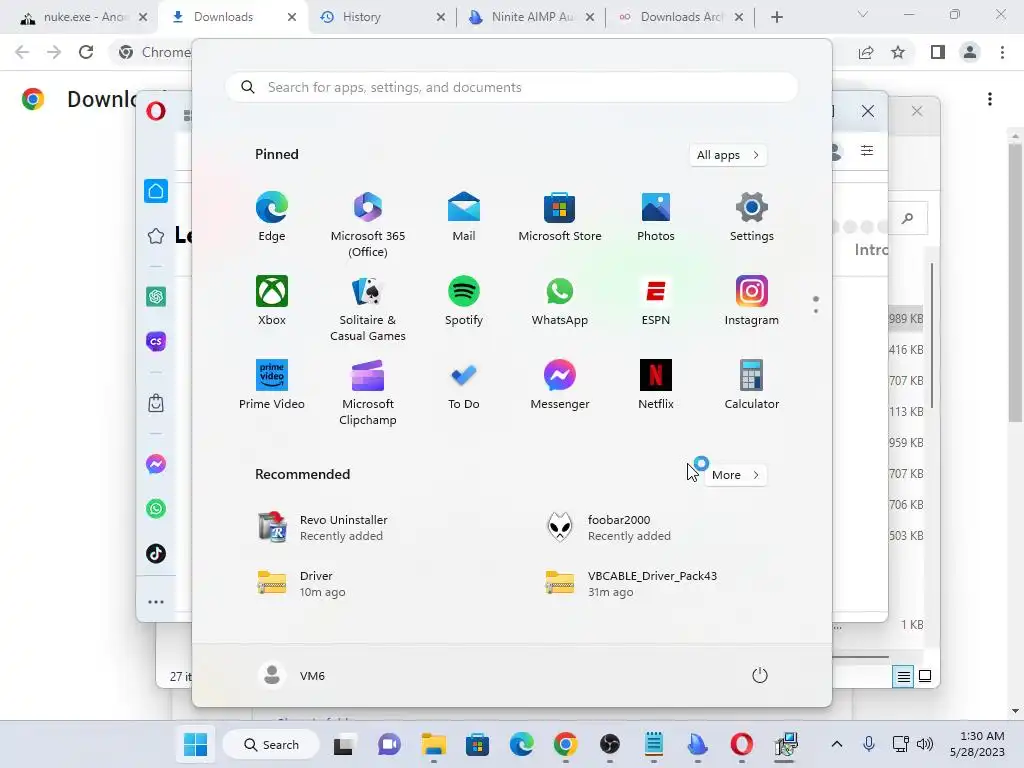
Task: Open Opera easy setup menu
Action: [x=867, y=151]
